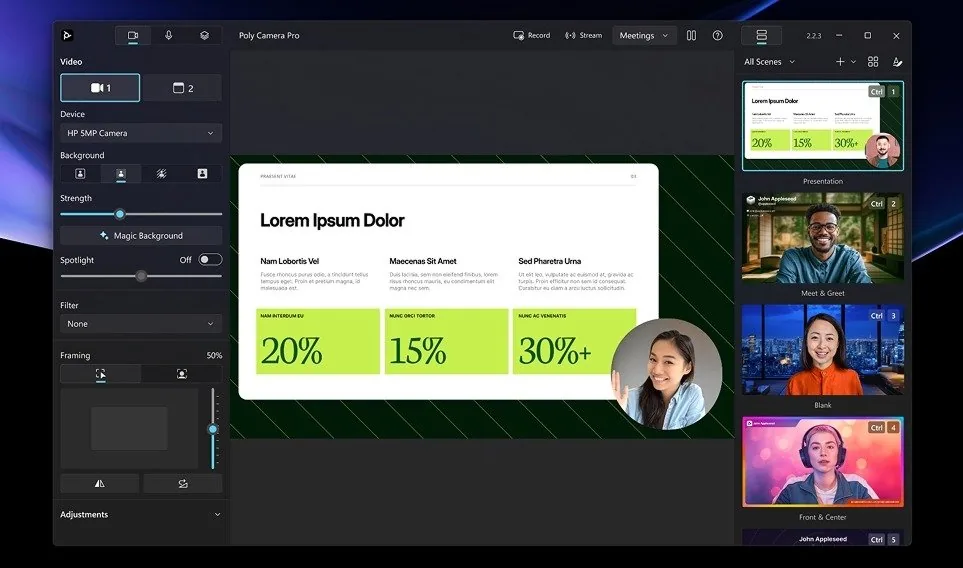Click the framing preview rectangle
Screen dimensions: 963x568
click(129, 428)
